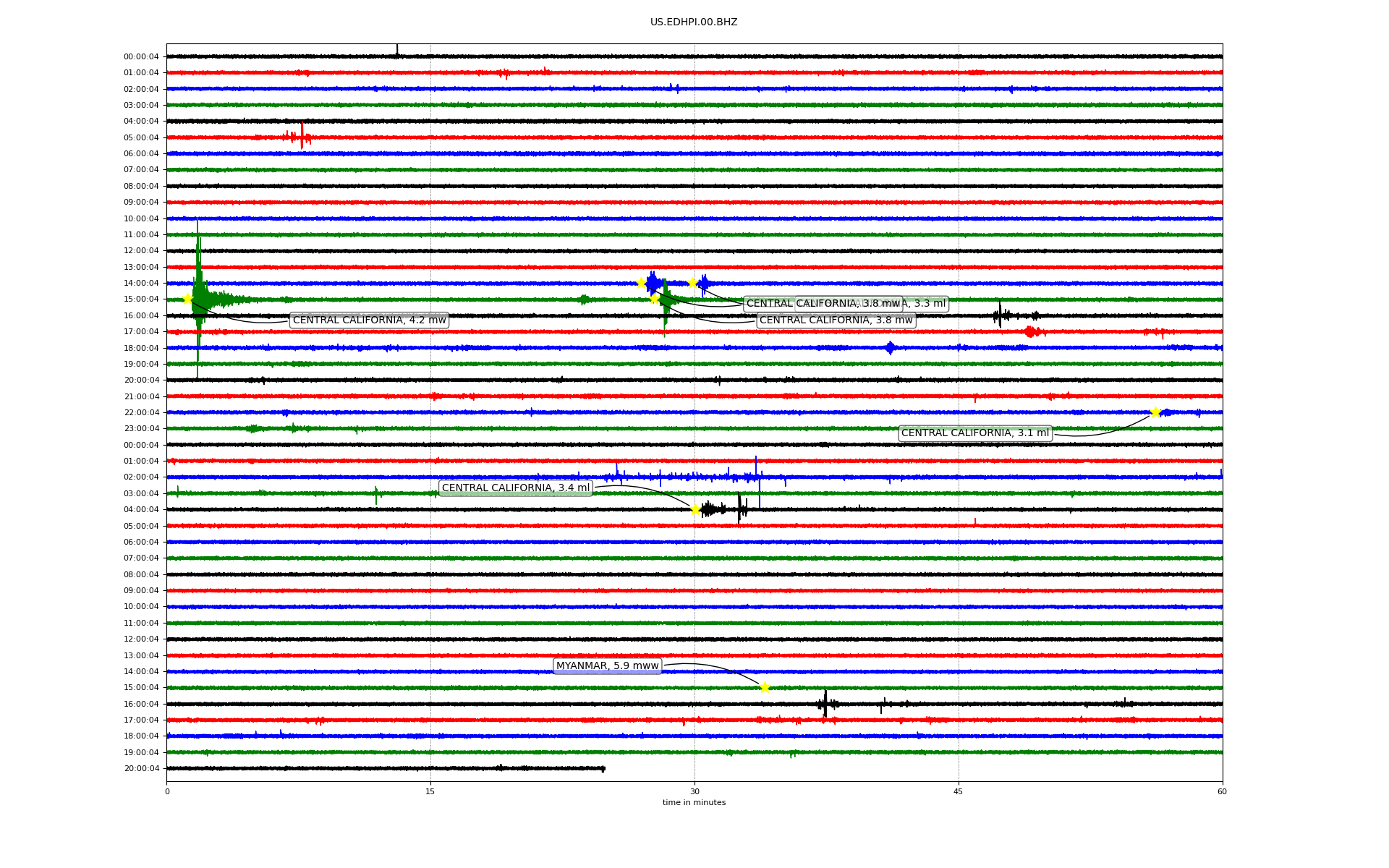This screenshot has height=868, width=1389.
Task: Click the US.EDHPI.00.BHZ plot title
Action: (x=694, y=22)
